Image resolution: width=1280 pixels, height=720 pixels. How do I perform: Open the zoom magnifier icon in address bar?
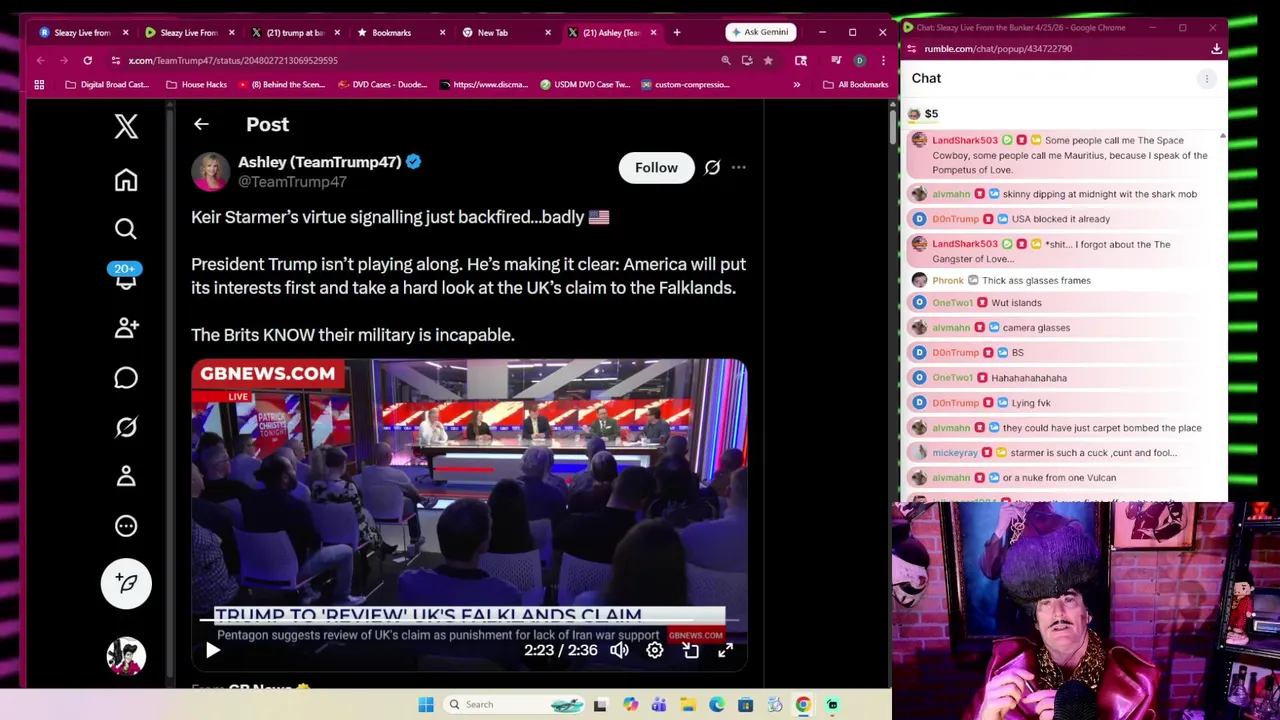coord(726,60)
